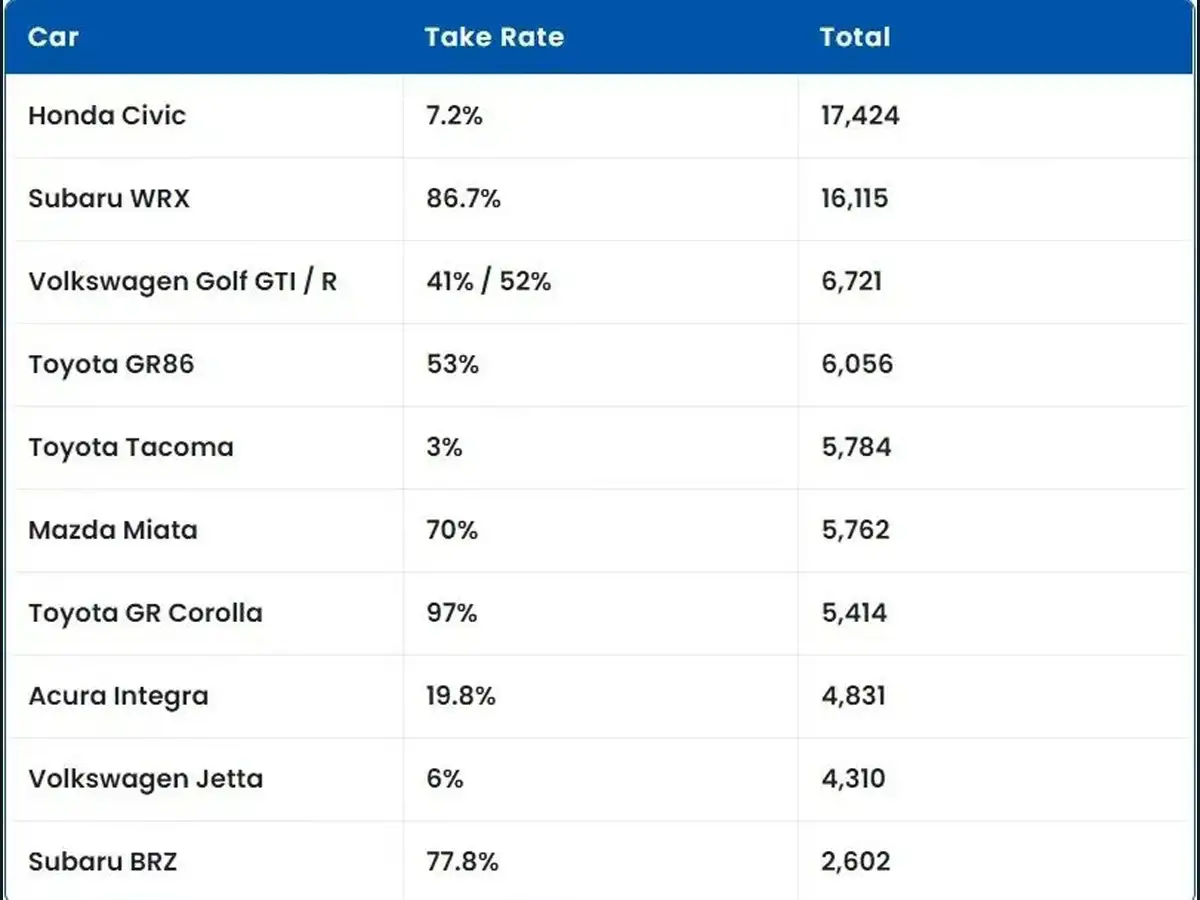
Task: Select the Subaru WRX cell
Action: pos(109,198)
